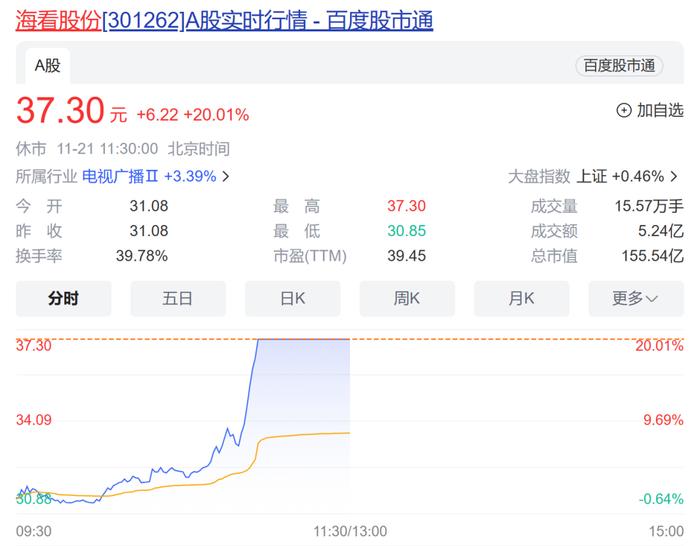Click the 换手率 value 39.78%

pos(142,256)
